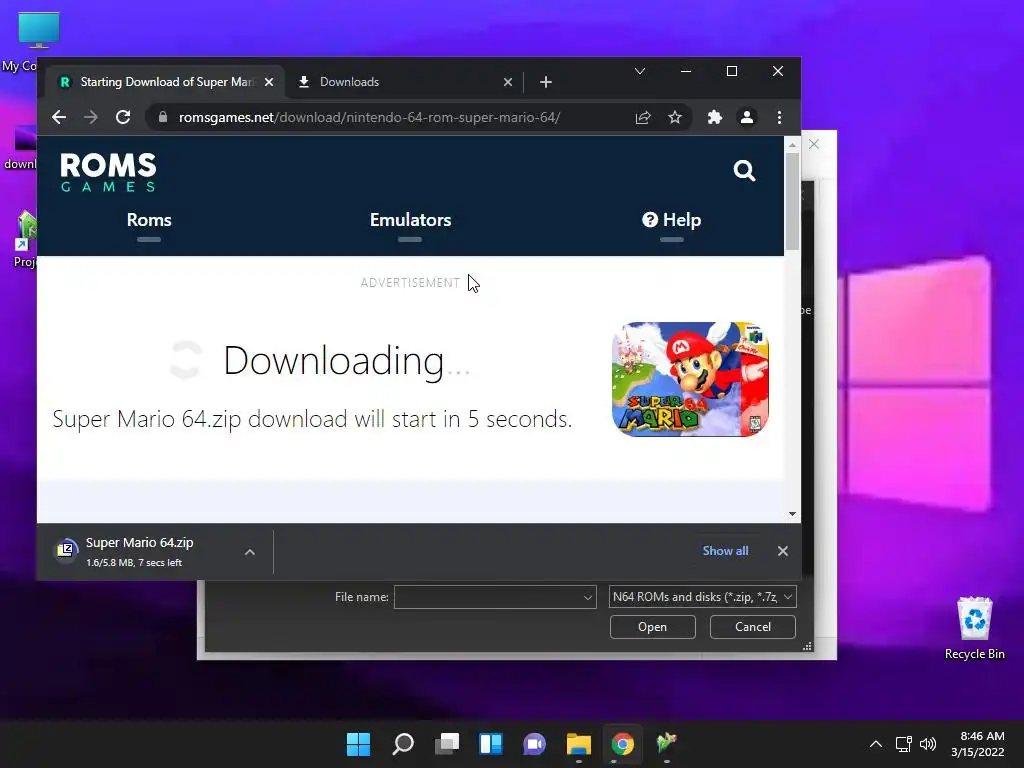Open the tab search chevron in title bar
1024x768 pixels.
point(640,71)
